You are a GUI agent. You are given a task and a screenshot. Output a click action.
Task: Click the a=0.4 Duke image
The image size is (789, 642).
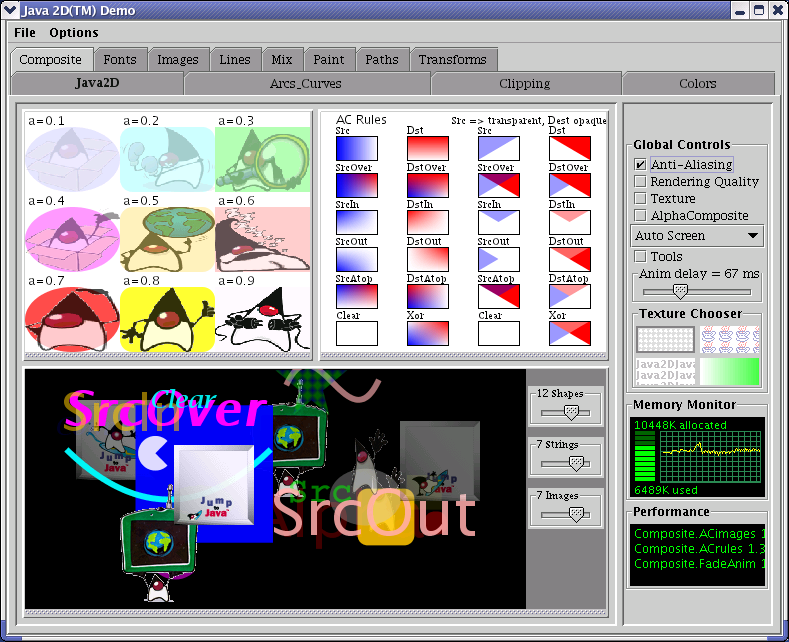click(x=72, y=239)
